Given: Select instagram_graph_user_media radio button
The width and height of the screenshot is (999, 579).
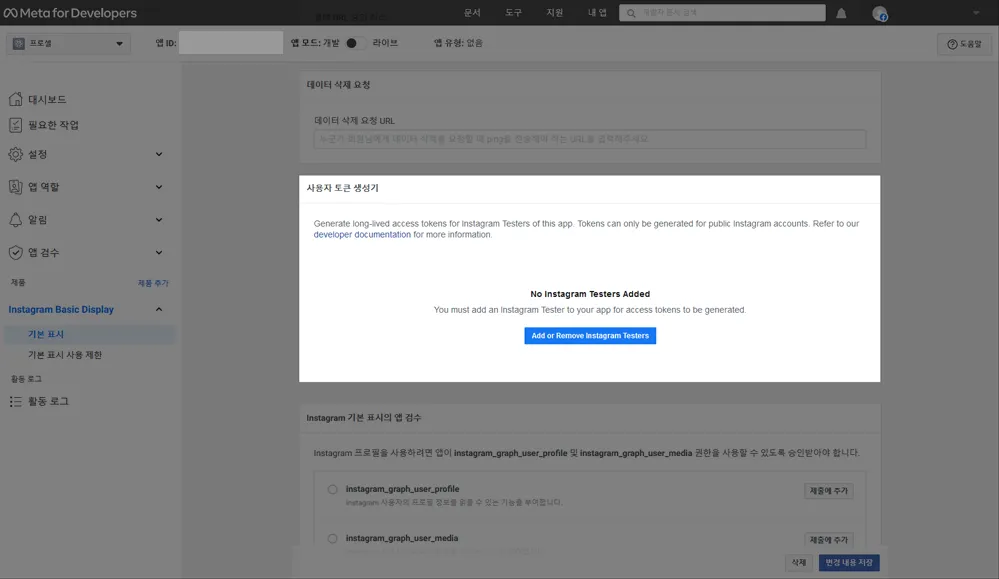Looking at the screenshot, I should [333, 538].
